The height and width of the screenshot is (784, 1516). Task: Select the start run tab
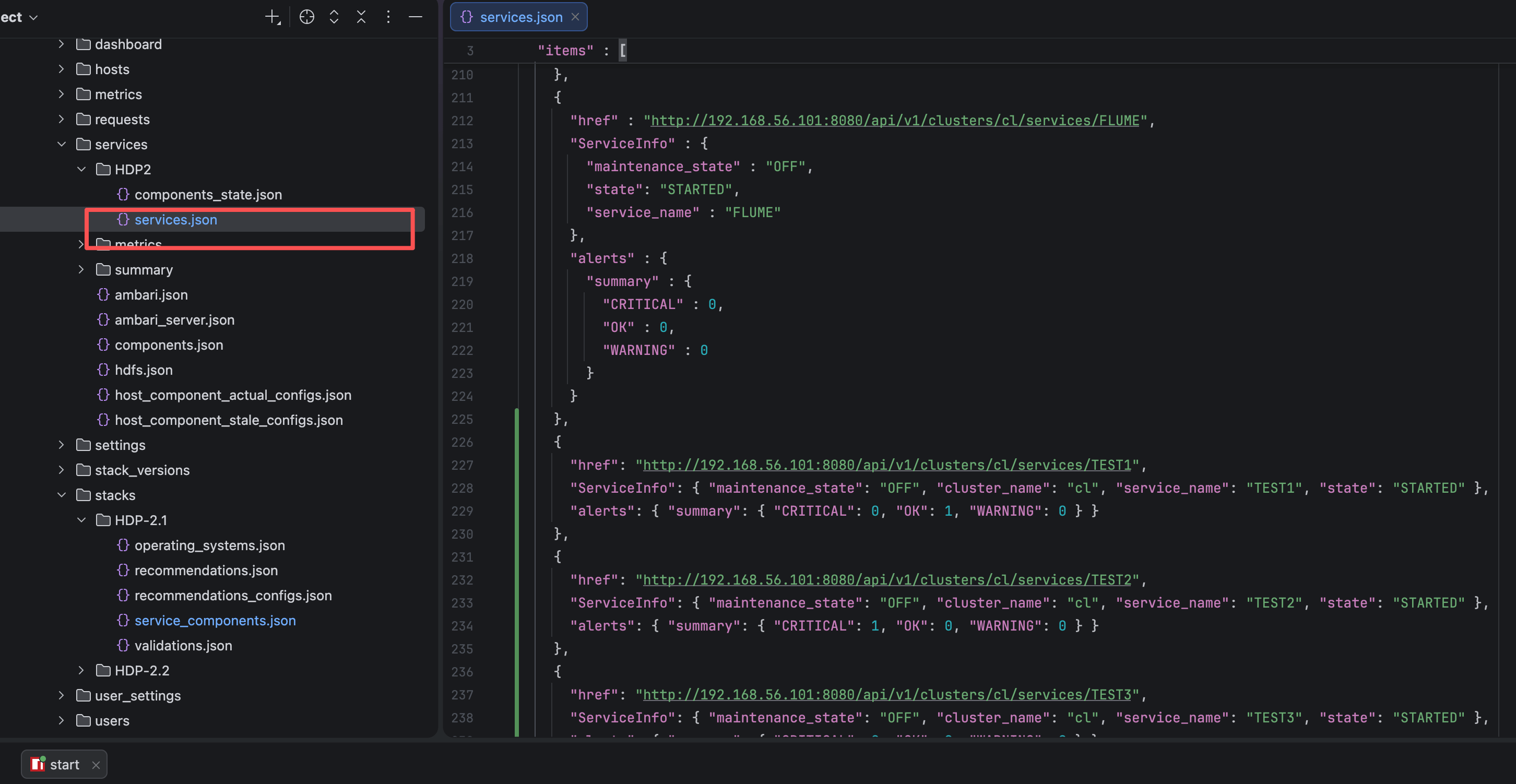tap(64, 765)
